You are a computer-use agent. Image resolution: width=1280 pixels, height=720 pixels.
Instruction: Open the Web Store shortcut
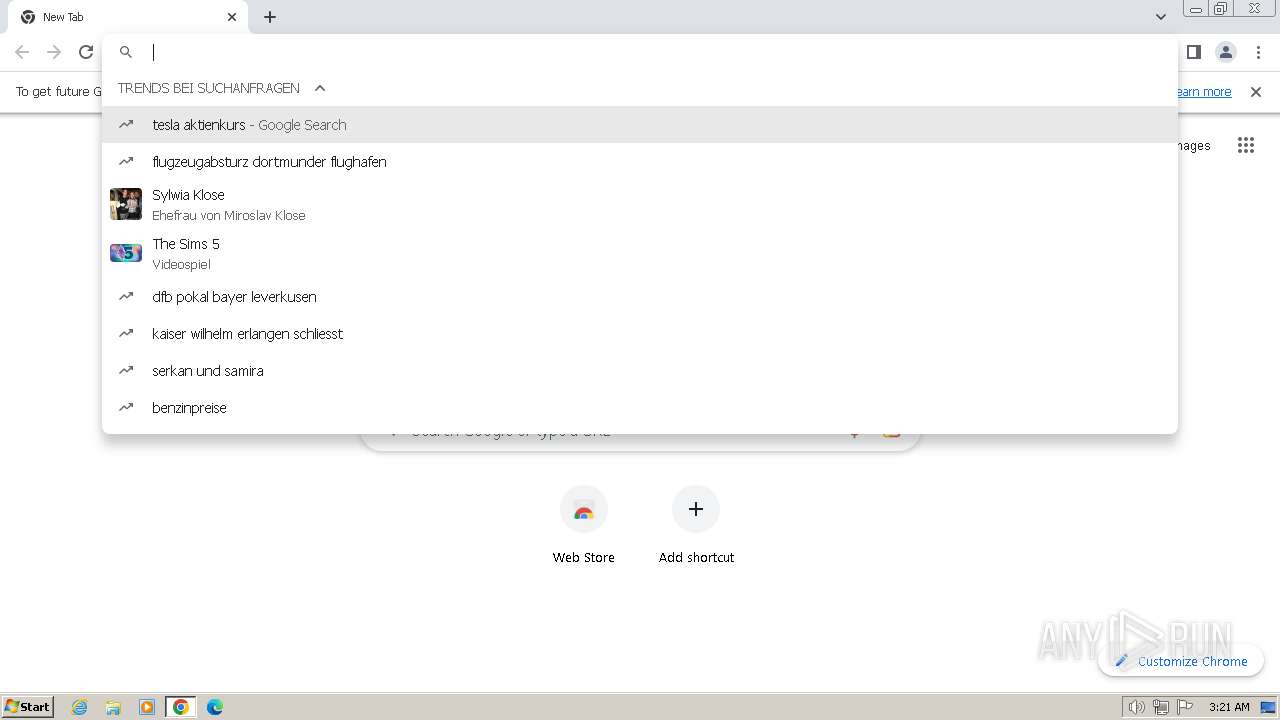click(584, 525)
